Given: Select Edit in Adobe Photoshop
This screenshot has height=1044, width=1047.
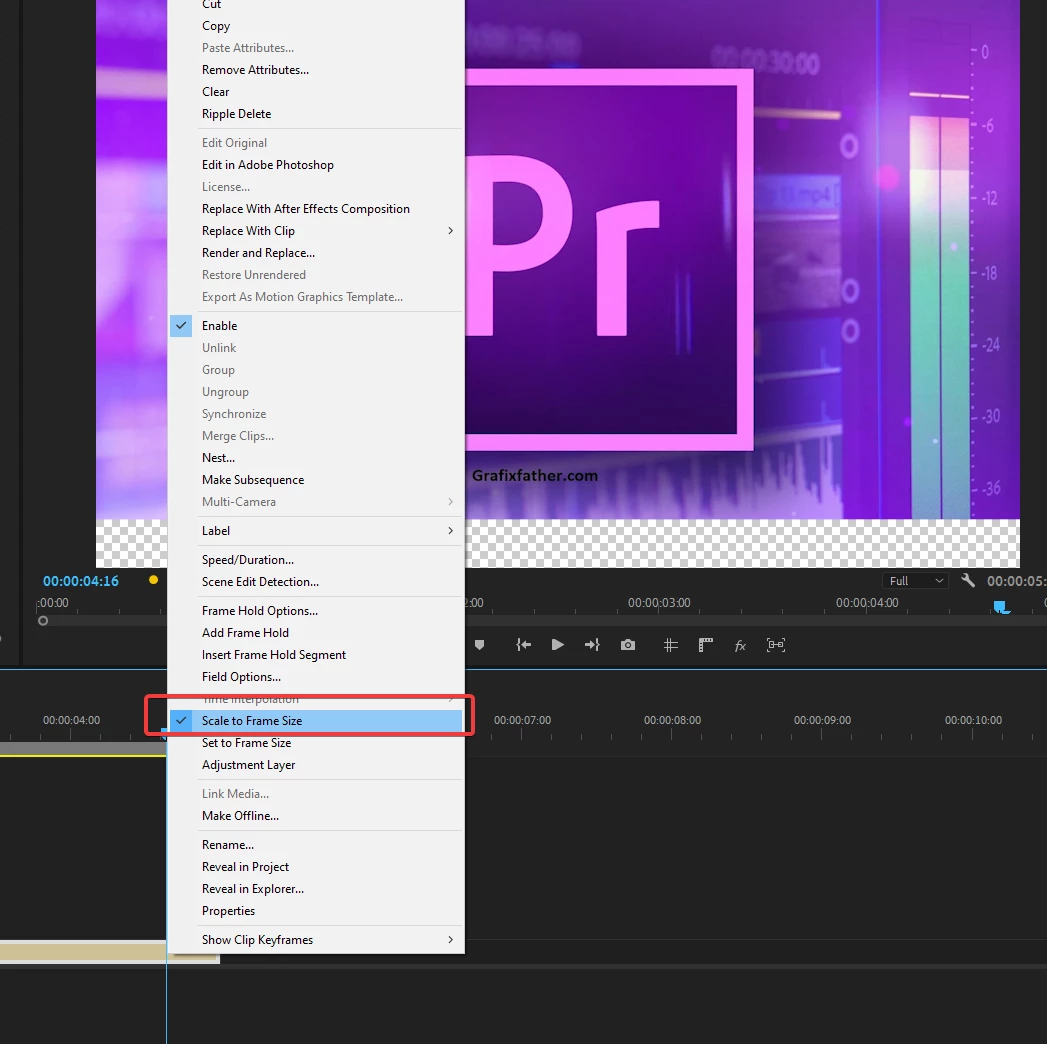Looking at the screenshot, I should [x=316, y=165].
